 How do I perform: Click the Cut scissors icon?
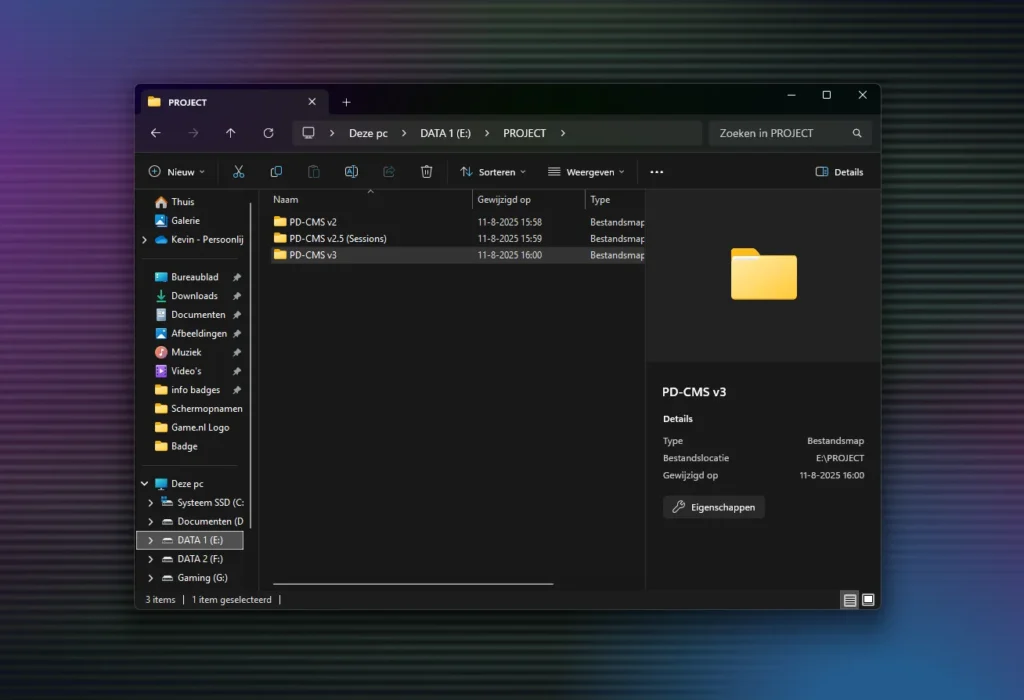tap(238, 172)
